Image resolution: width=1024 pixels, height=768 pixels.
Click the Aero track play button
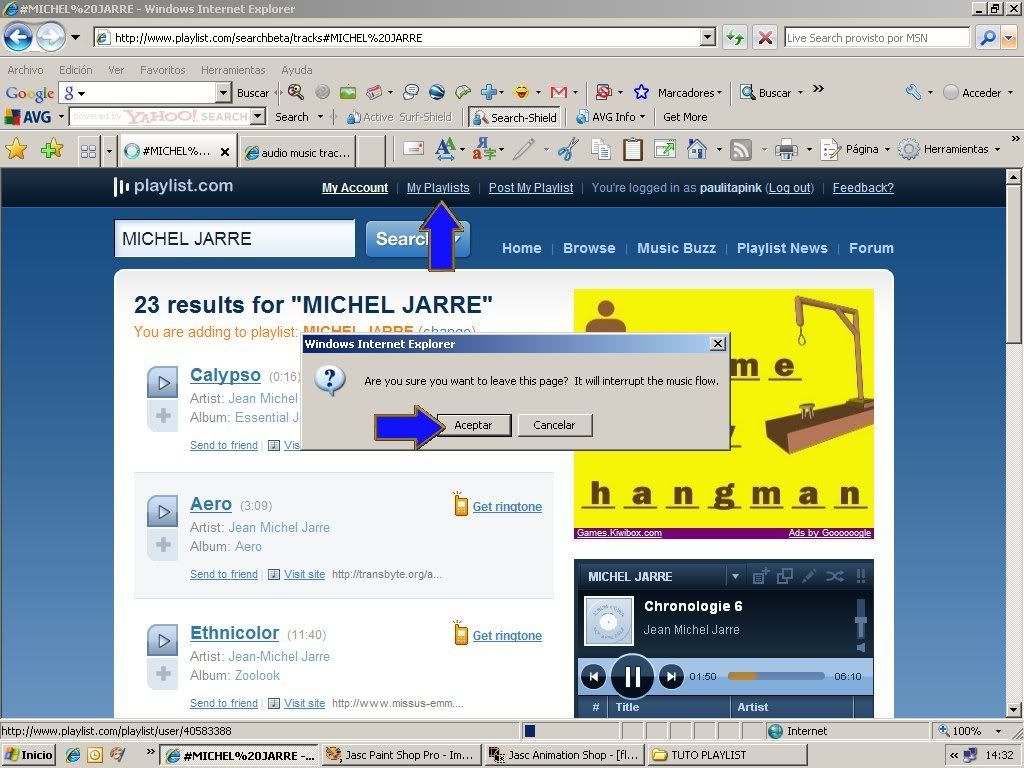pos(163,511)
